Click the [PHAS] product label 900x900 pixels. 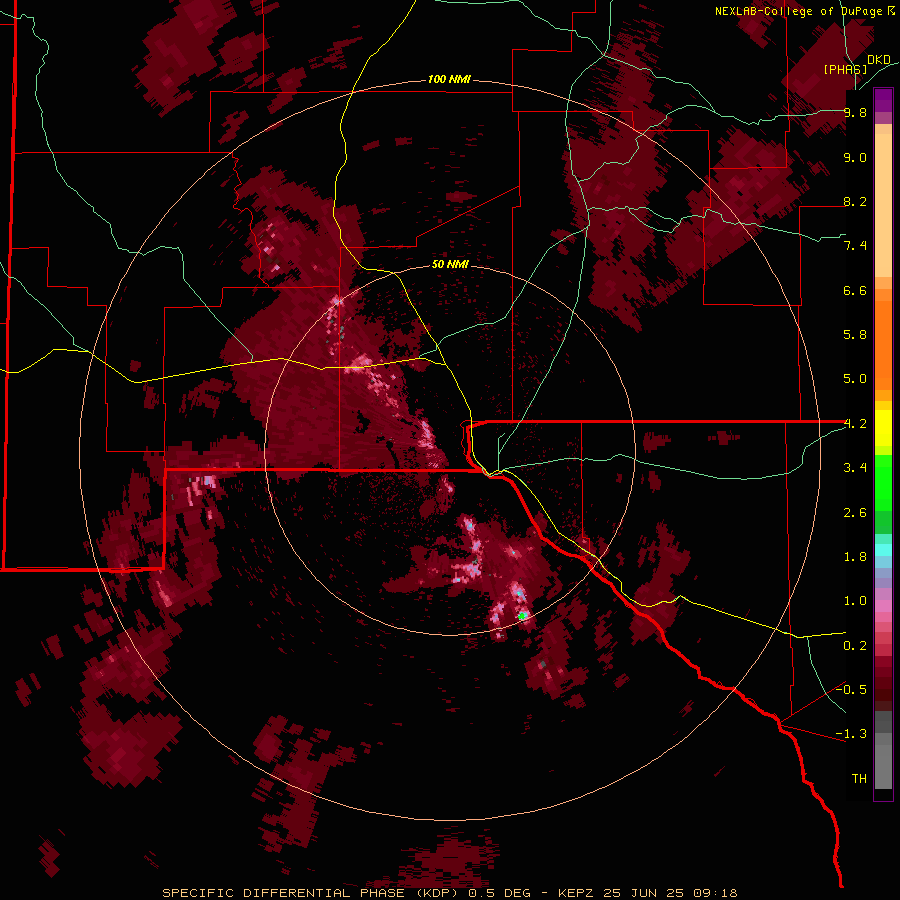point(845,69)
